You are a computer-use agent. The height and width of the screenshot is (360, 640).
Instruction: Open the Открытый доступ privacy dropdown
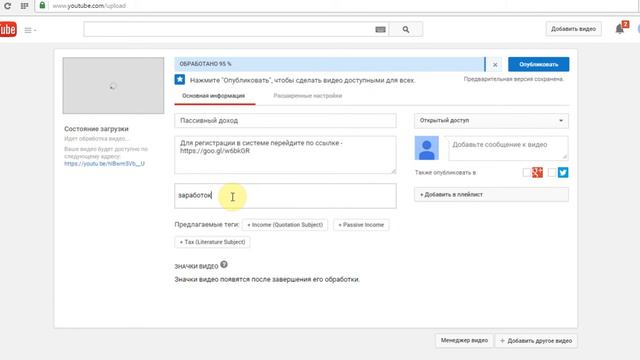(x=491, y=120)
